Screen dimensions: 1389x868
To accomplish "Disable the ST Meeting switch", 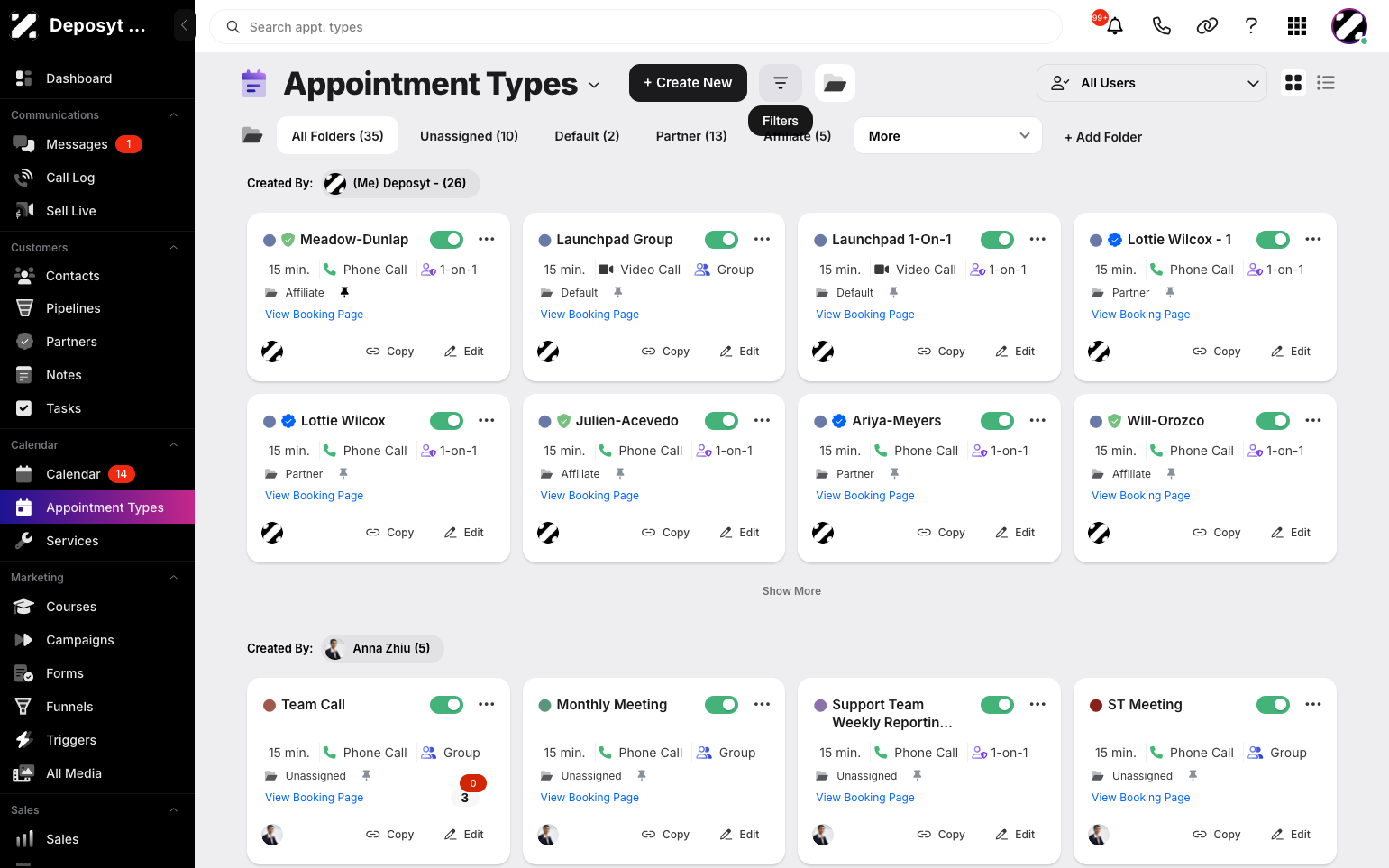I will click(1273, 705).
